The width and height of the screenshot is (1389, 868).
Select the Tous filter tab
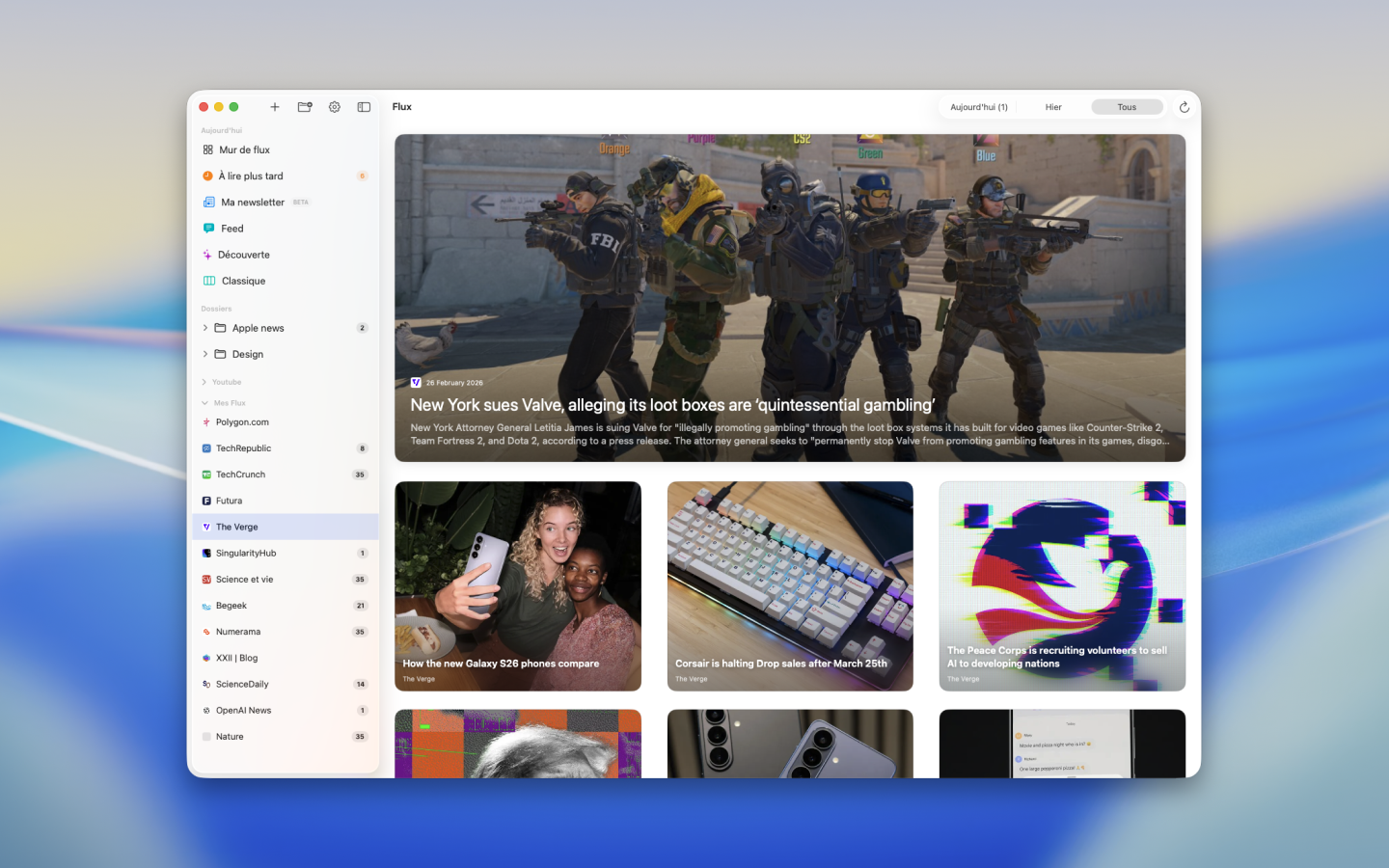[x=1127, y=107]
